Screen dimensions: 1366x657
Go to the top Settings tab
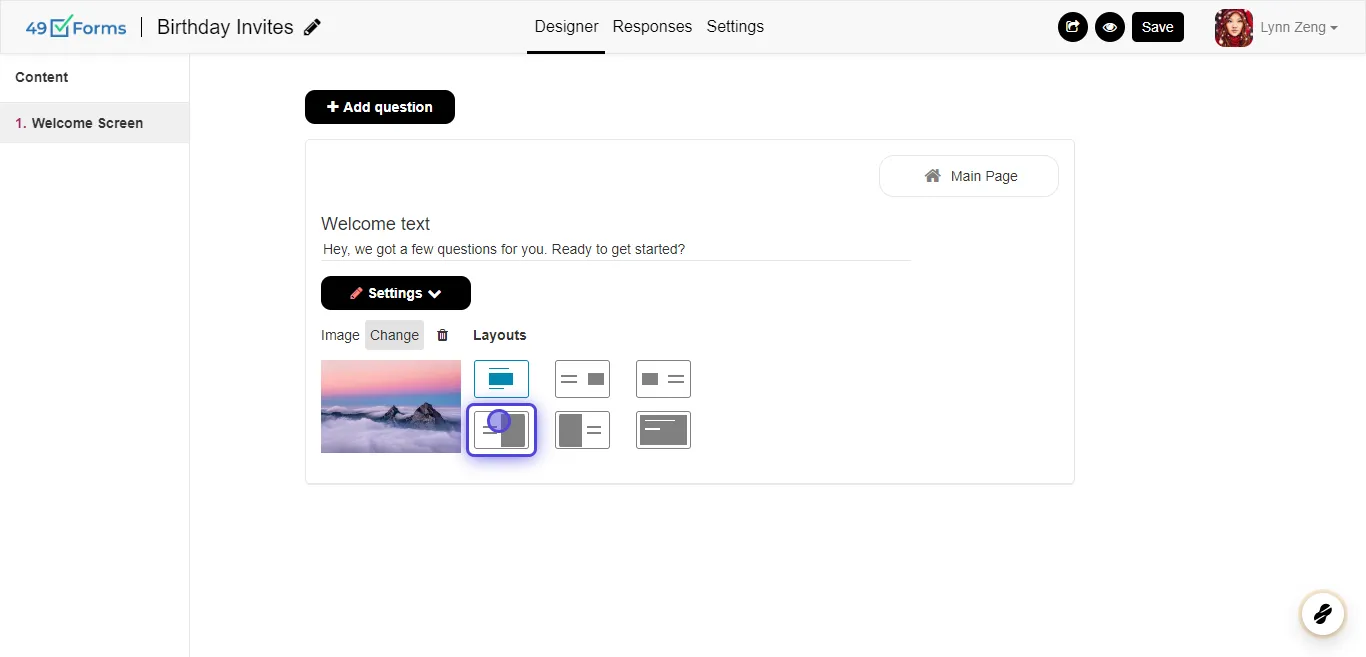[735, 27]
